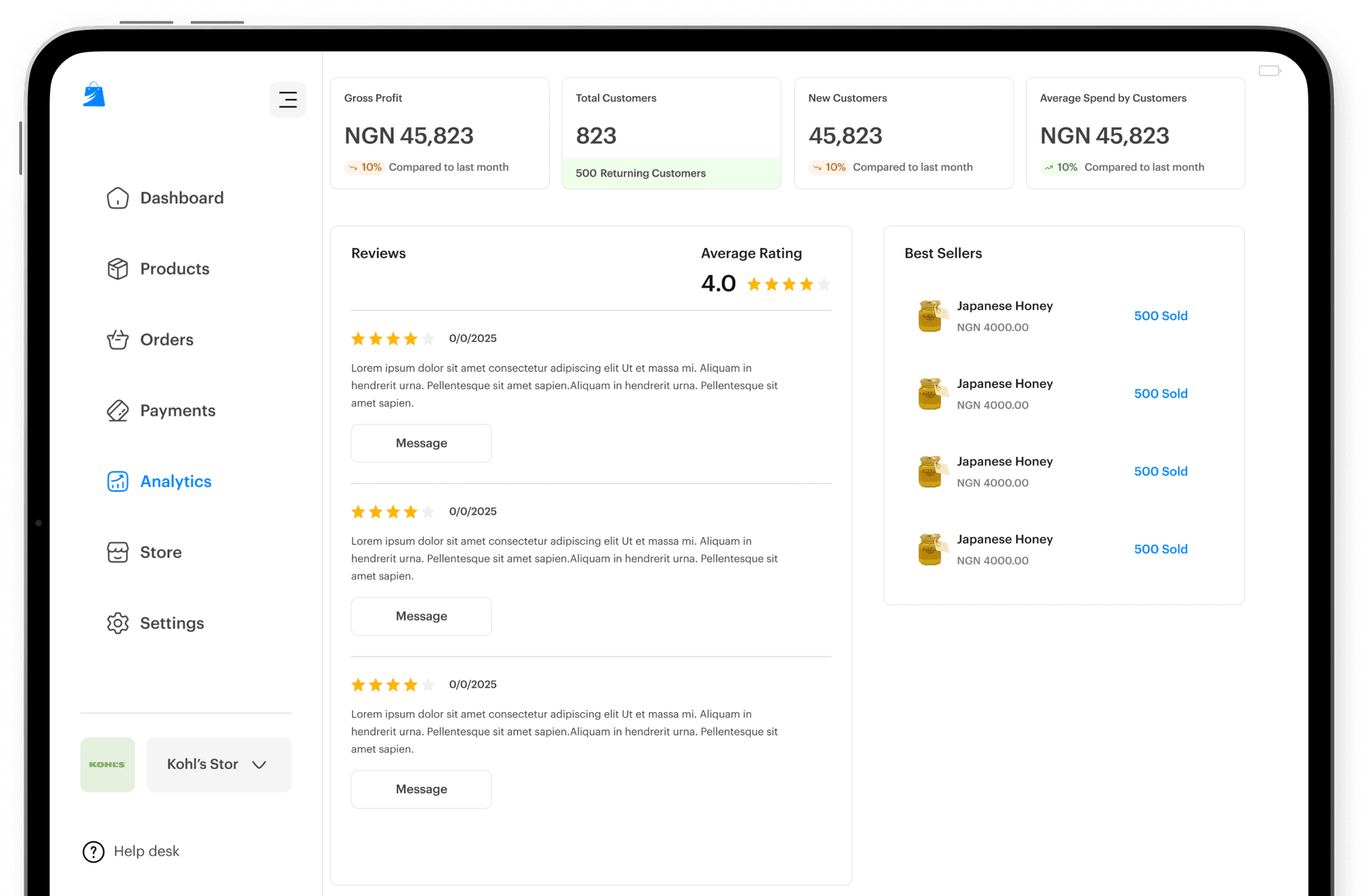Expand the Kohl's Store dropdown chevron
This screenshot has height=896, width=1369.
pos(260,765)
